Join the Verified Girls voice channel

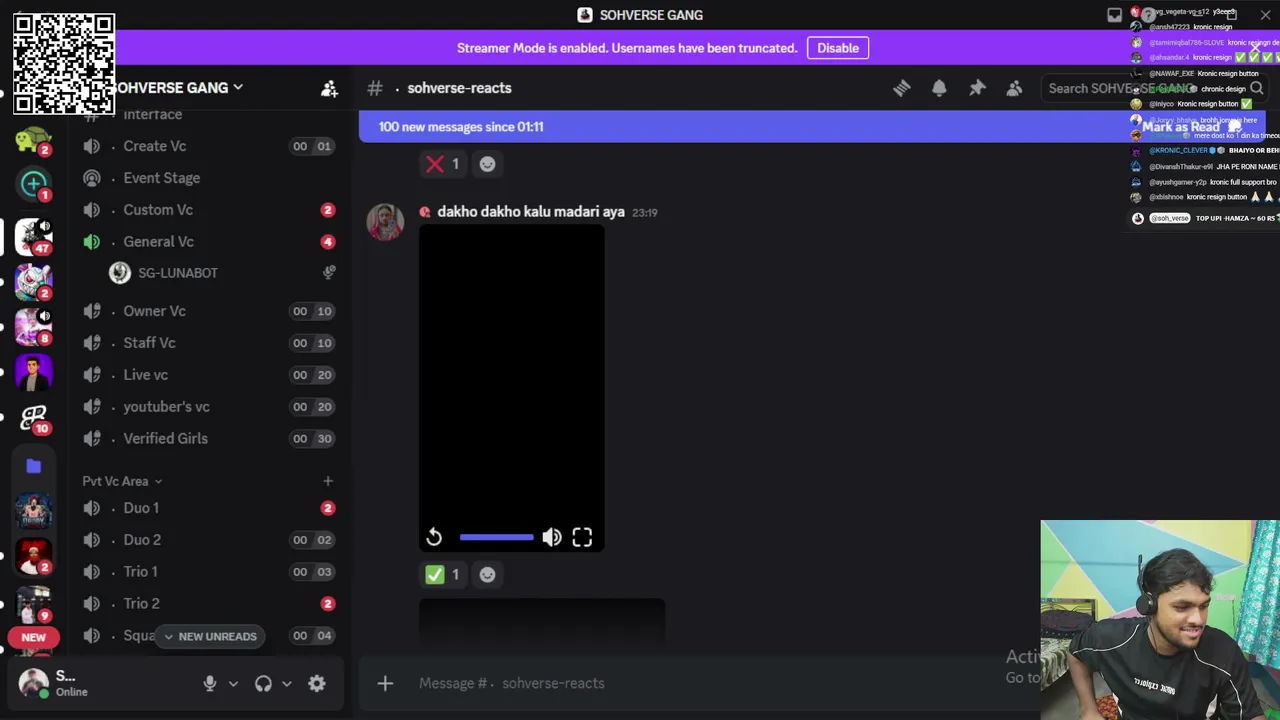[208, 439]
